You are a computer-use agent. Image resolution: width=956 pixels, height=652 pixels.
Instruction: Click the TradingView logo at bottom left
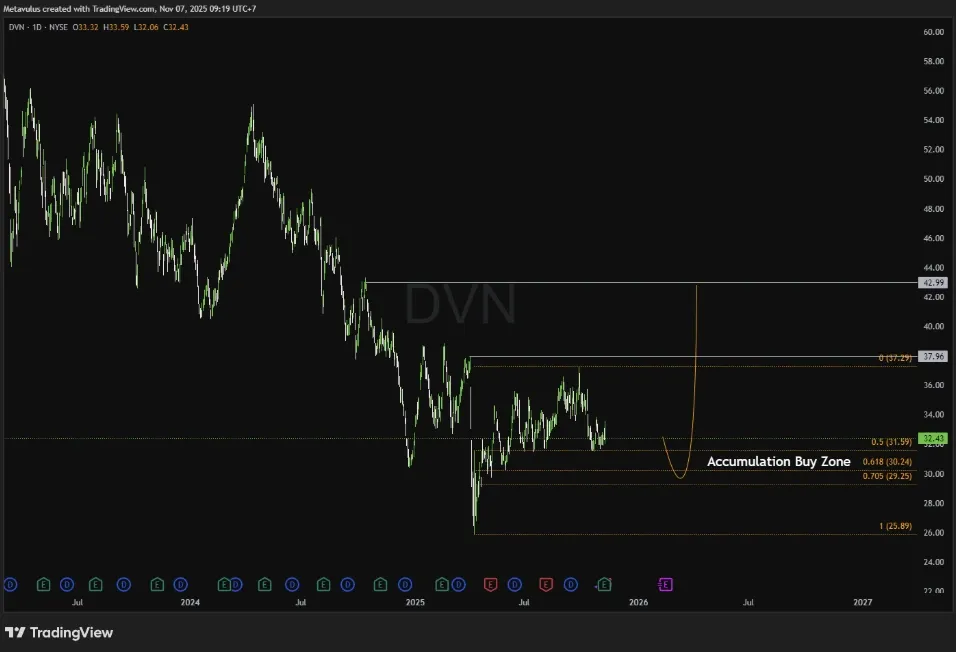point(59,632)
